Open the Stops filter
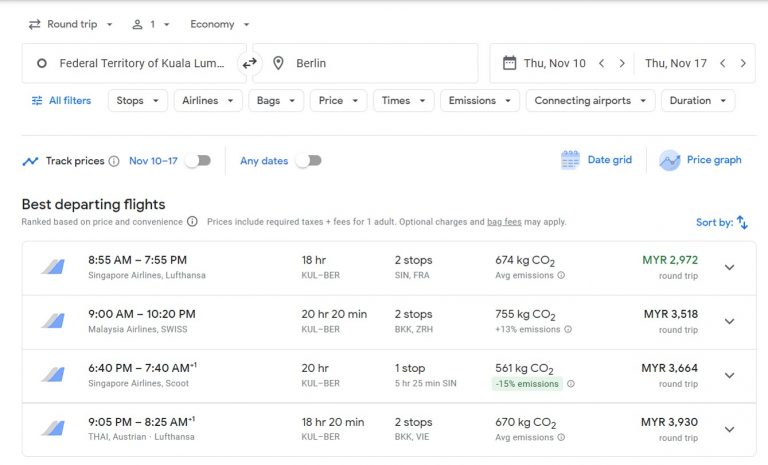Image resolution: width=768 pixels, height=465 pixels. coord(136,100)
